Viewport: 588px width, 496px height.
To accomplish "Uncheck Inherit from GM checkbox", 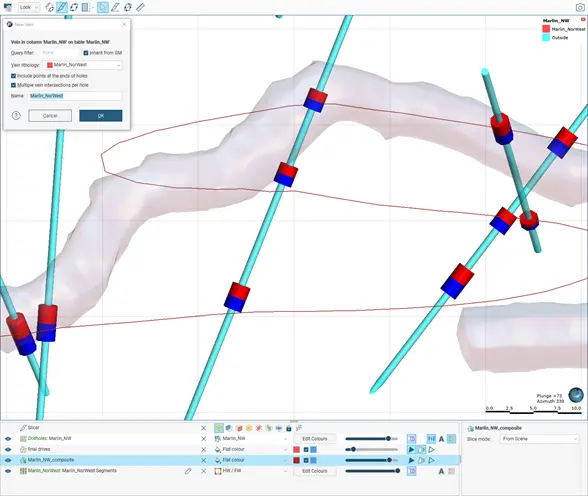I will pos(86,53).
